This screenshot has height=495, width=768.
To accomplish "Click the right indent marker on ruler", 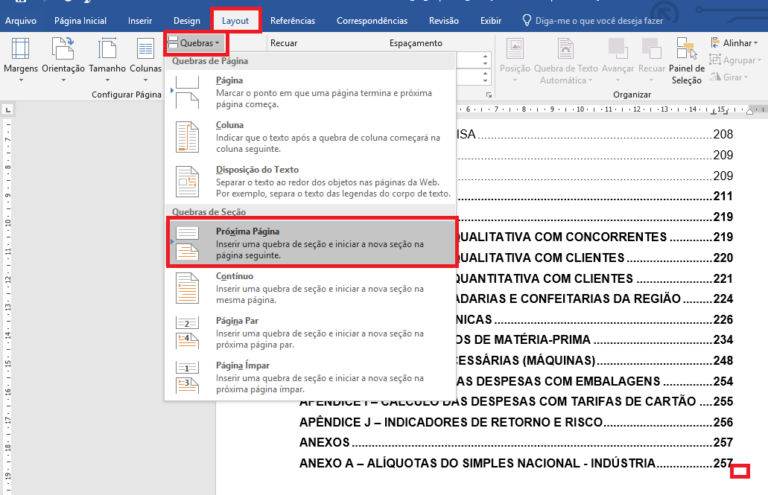I will pos(749,112).
